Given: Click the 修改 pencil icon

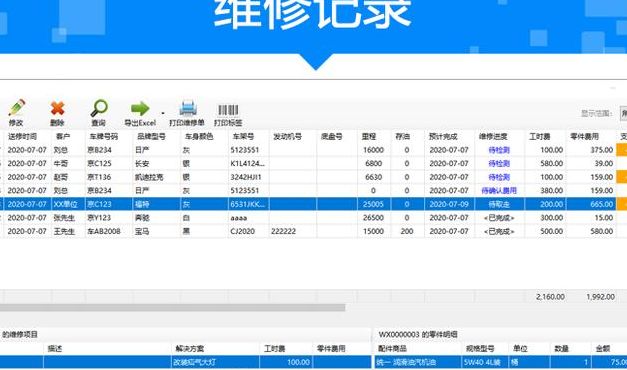Looking at the screenshot, I should click(x=17, y=108).
